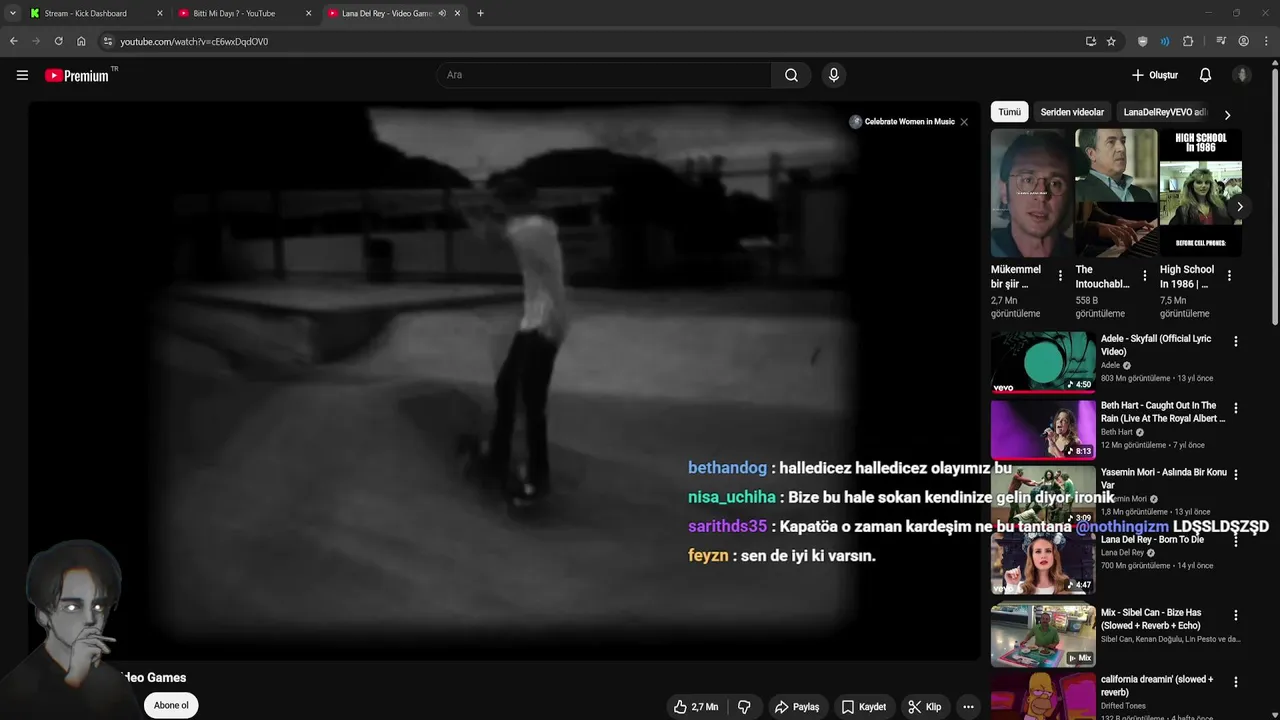Click the Paylaş share button
Screen dimensions: 1280x720
pyautogui.click(x=797, y=706)
